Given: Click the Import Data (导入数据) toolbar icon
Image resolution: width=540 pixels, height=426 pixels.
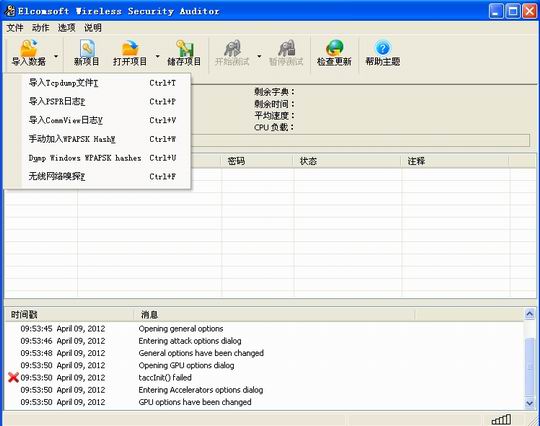Looking at the screenshot, I should (x=28, y=48).
